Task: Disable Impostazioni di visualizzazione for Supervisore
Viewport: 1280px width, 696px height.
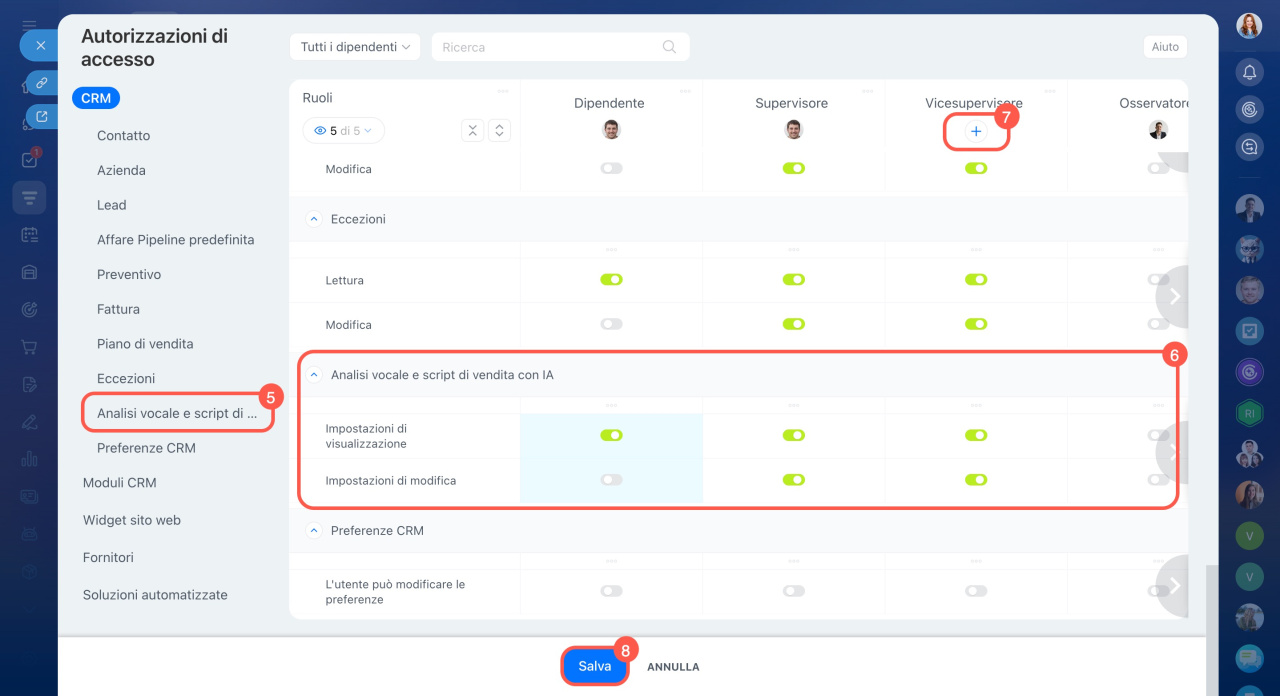Action: (793, 435)
